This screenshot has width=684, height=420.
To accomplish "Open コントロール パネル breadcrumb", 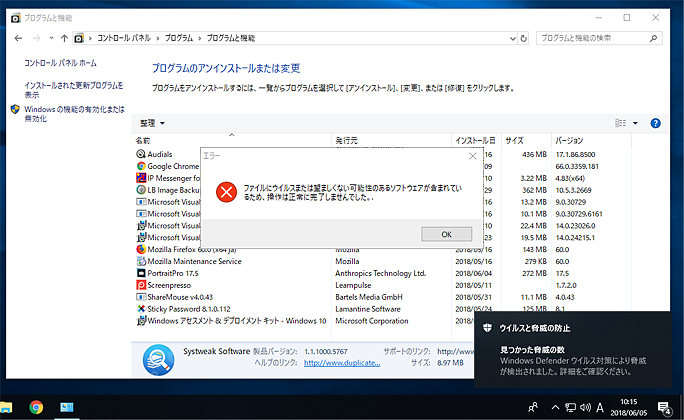I will pos(124,38).
